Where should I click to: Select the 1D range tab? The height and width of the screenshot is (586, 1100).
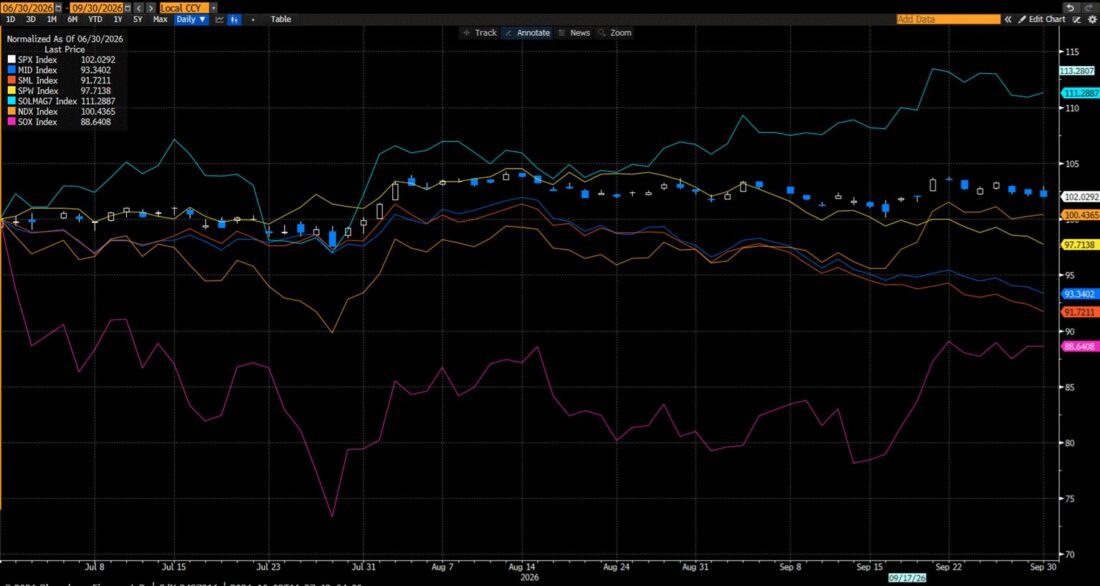point(11,20)
